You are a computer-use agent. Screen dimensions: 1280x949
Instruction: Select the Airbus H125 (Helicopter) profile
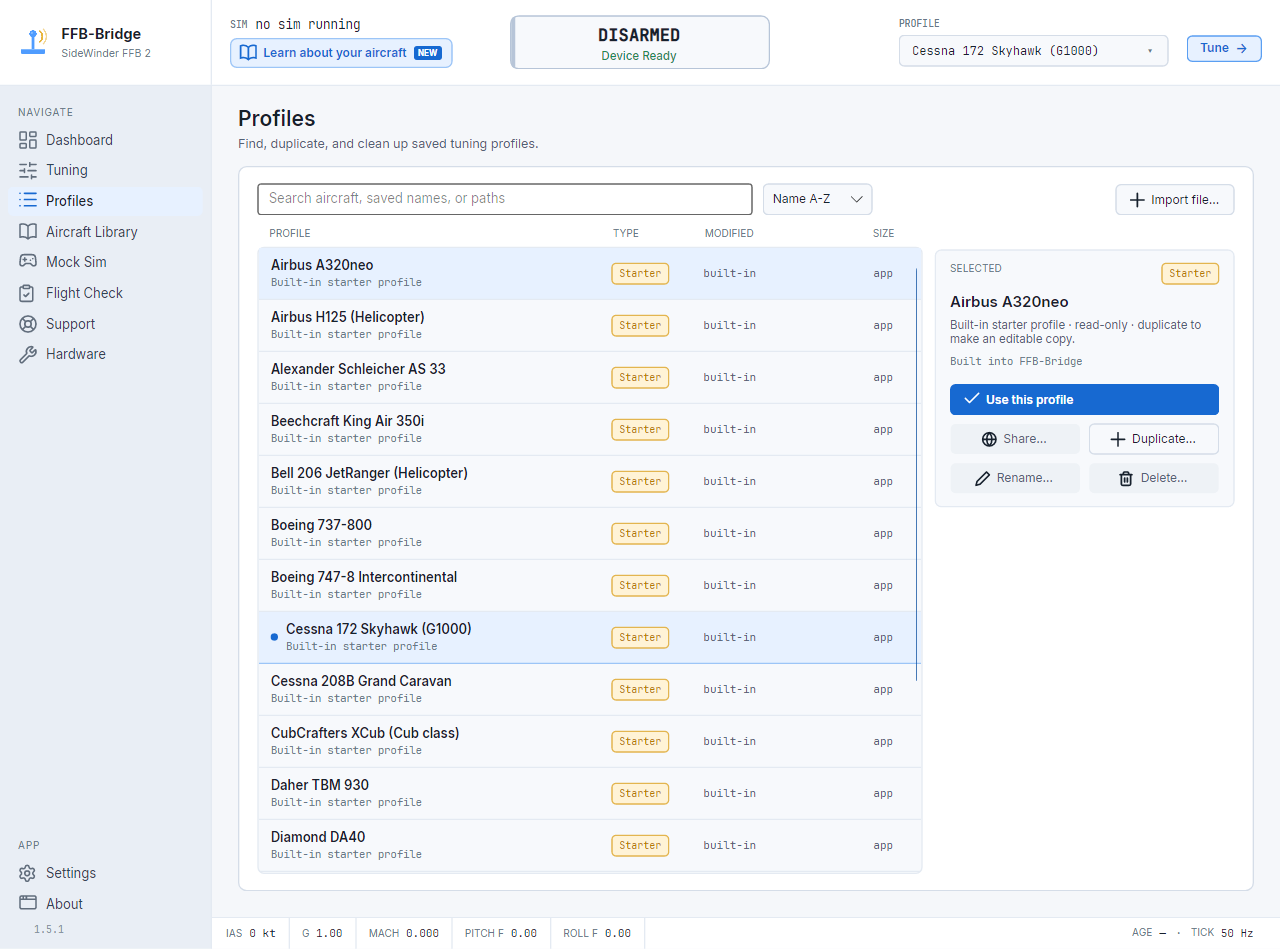pyautogui.click(x=590, y=326)
